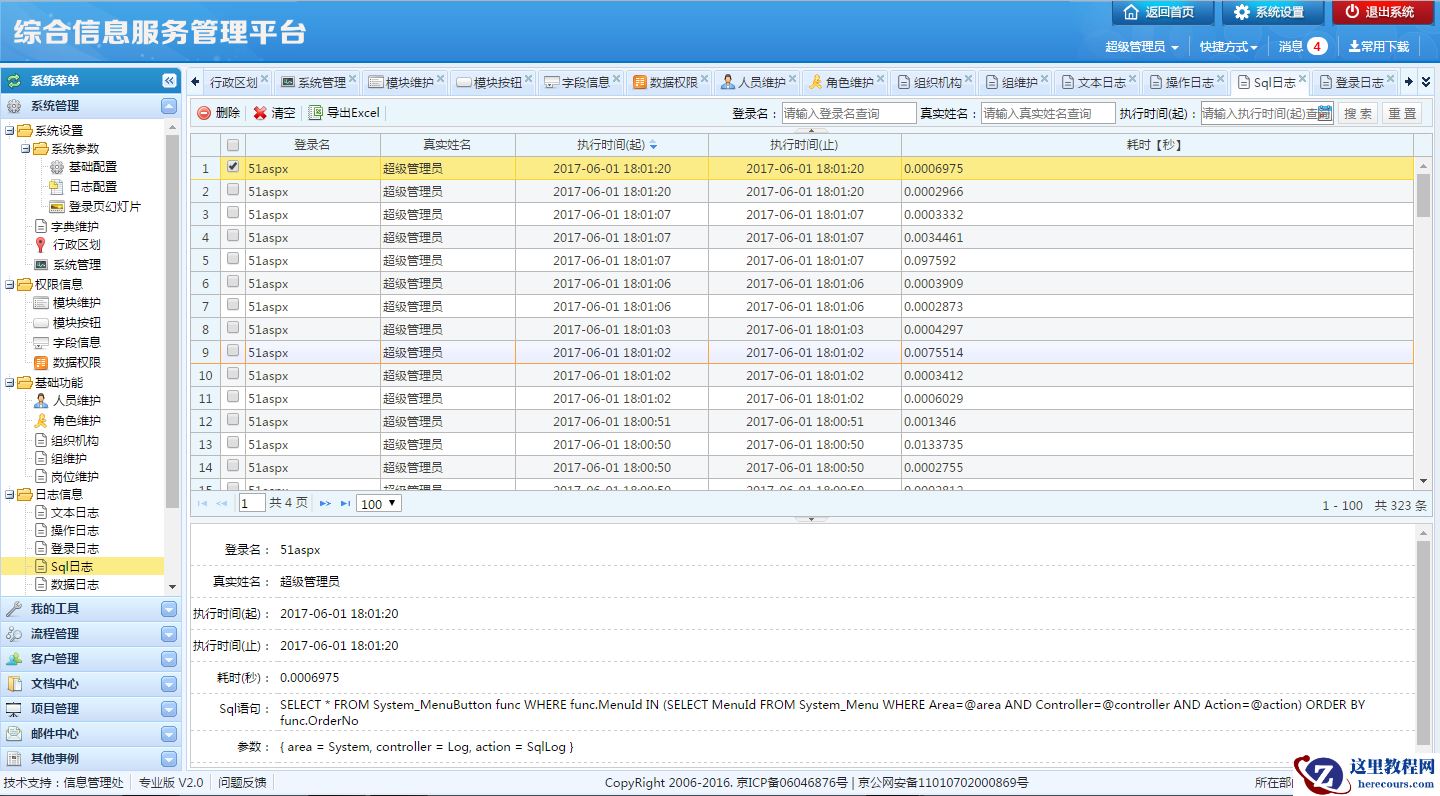Click the 搜索 search button
The height and width of the screenshot is (796, 1440).
(1357, 113)
